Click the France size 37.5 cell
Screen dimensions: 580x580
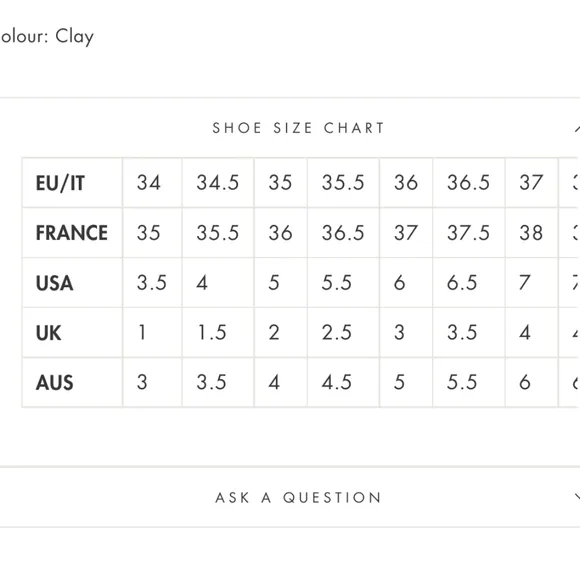(x=469, y=233)
